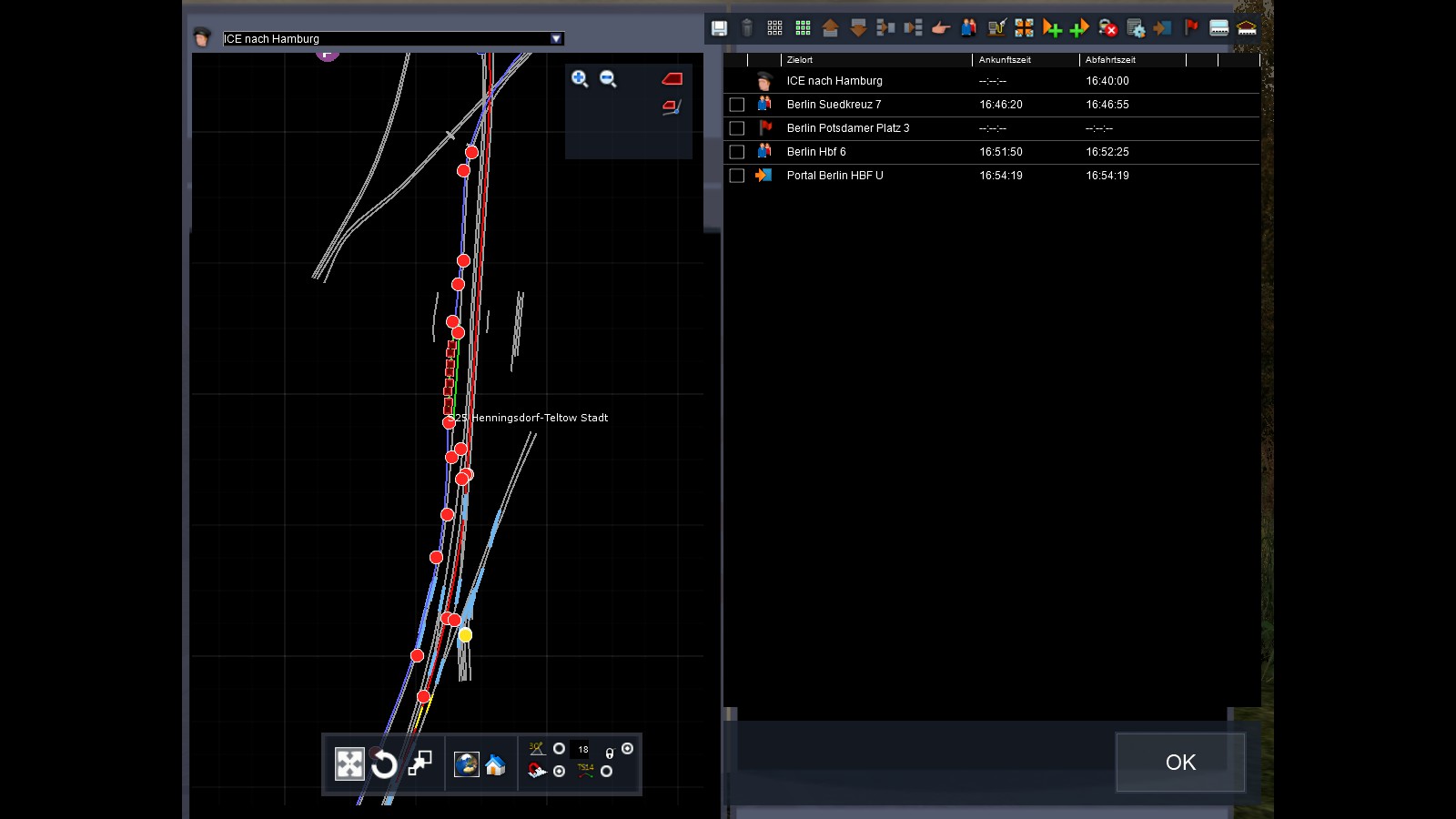Tick the checkbox for Berlin Hbf 6
This screenshot has width=1456, height=819.
click(x=737, y=152)
